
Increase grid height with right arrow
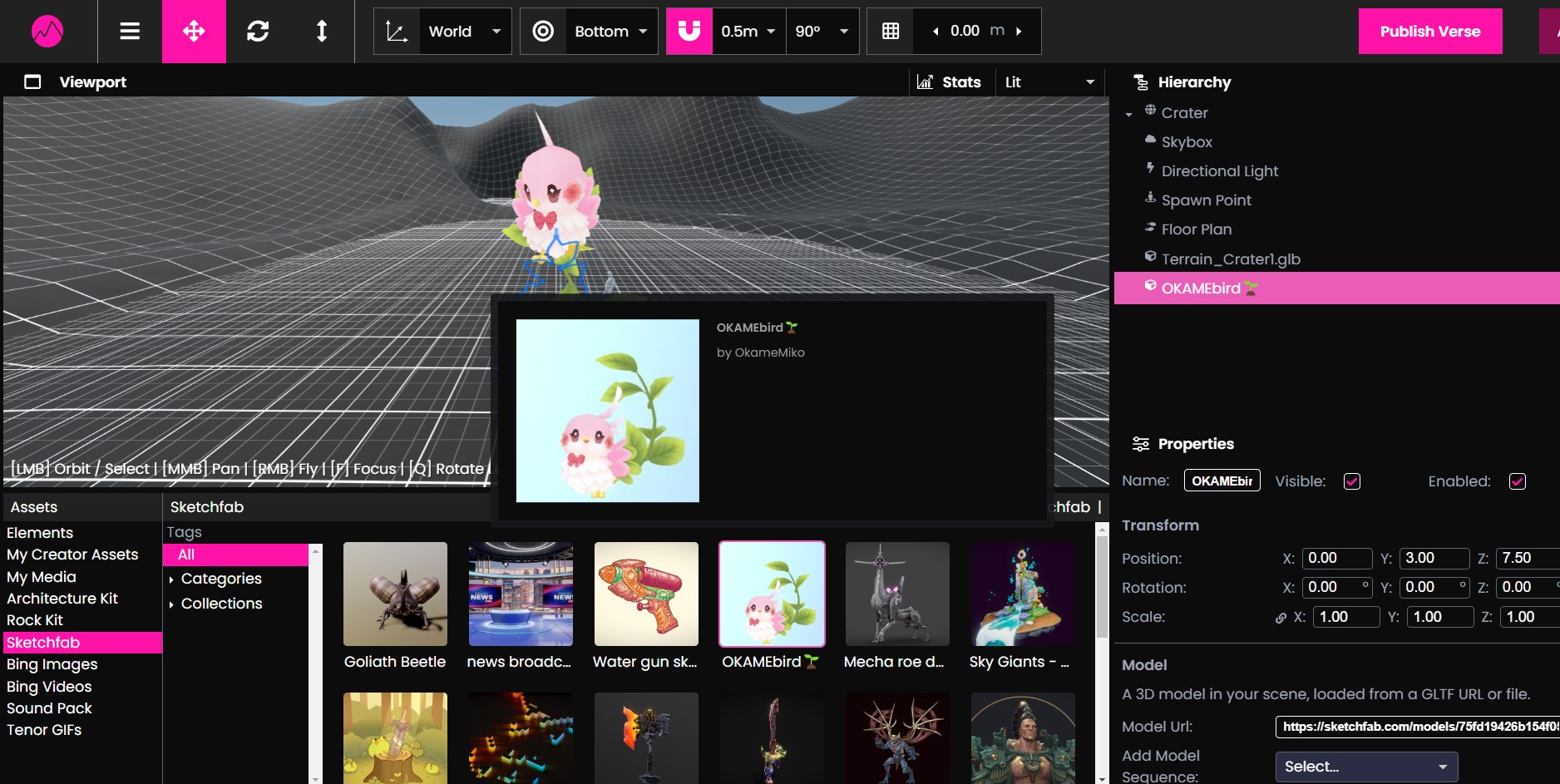[1019, 32]
